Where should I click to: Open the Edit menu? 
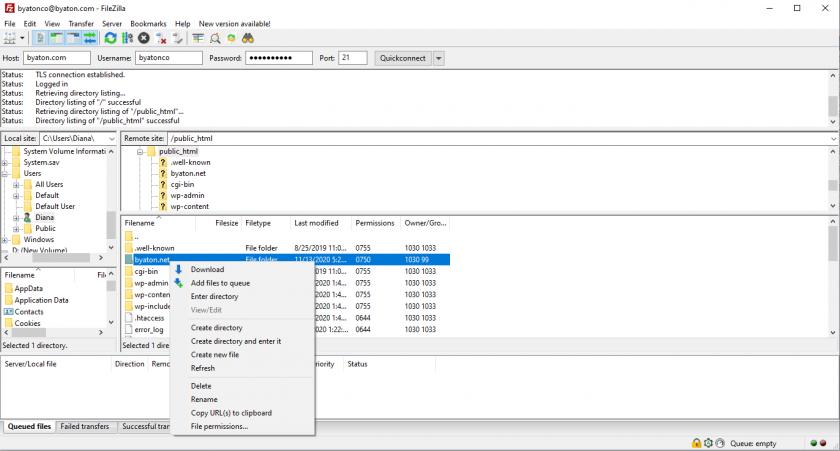point(30,24)
